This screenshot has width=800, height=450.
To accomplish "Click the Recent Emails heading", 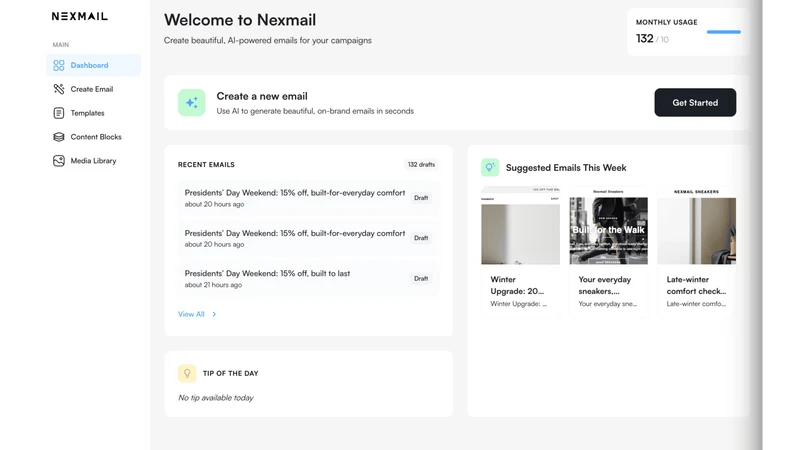I will 206,165.
